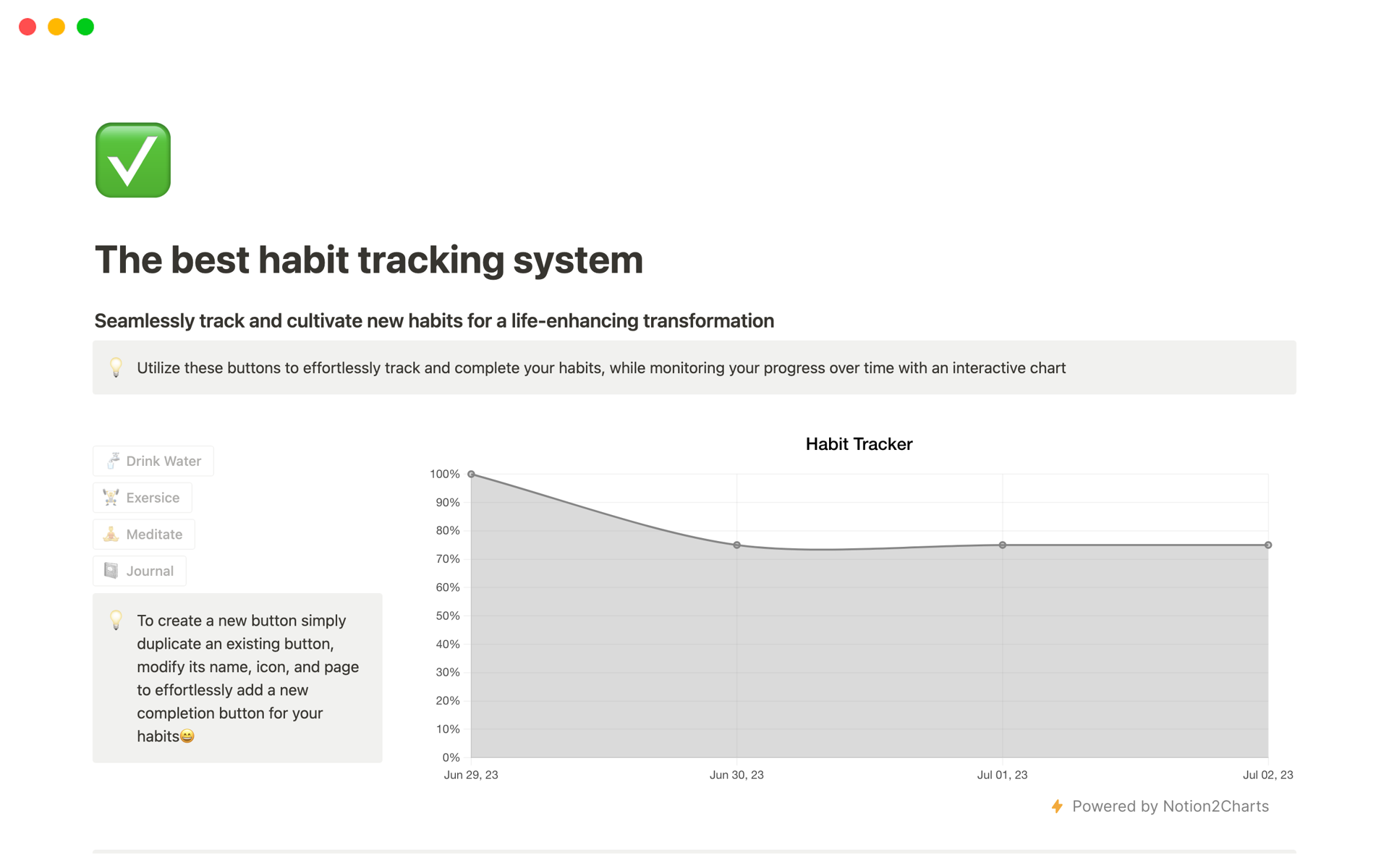Click the Exersice weightlifter icon
This screenshot has width=1389, height=868.
[x=111, y=498]
